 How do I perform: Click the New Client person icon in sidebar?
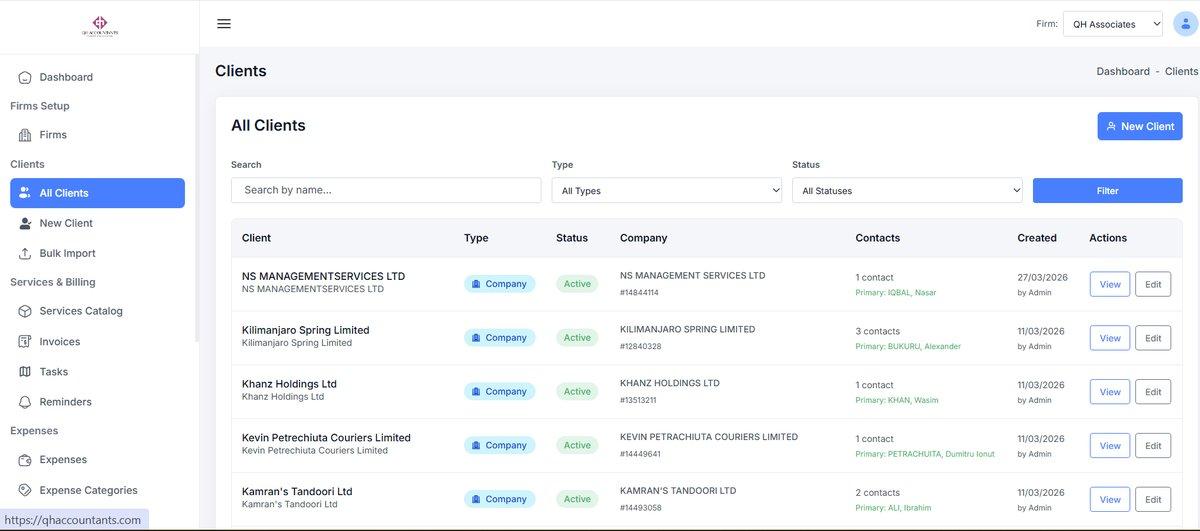click(25, 223)
